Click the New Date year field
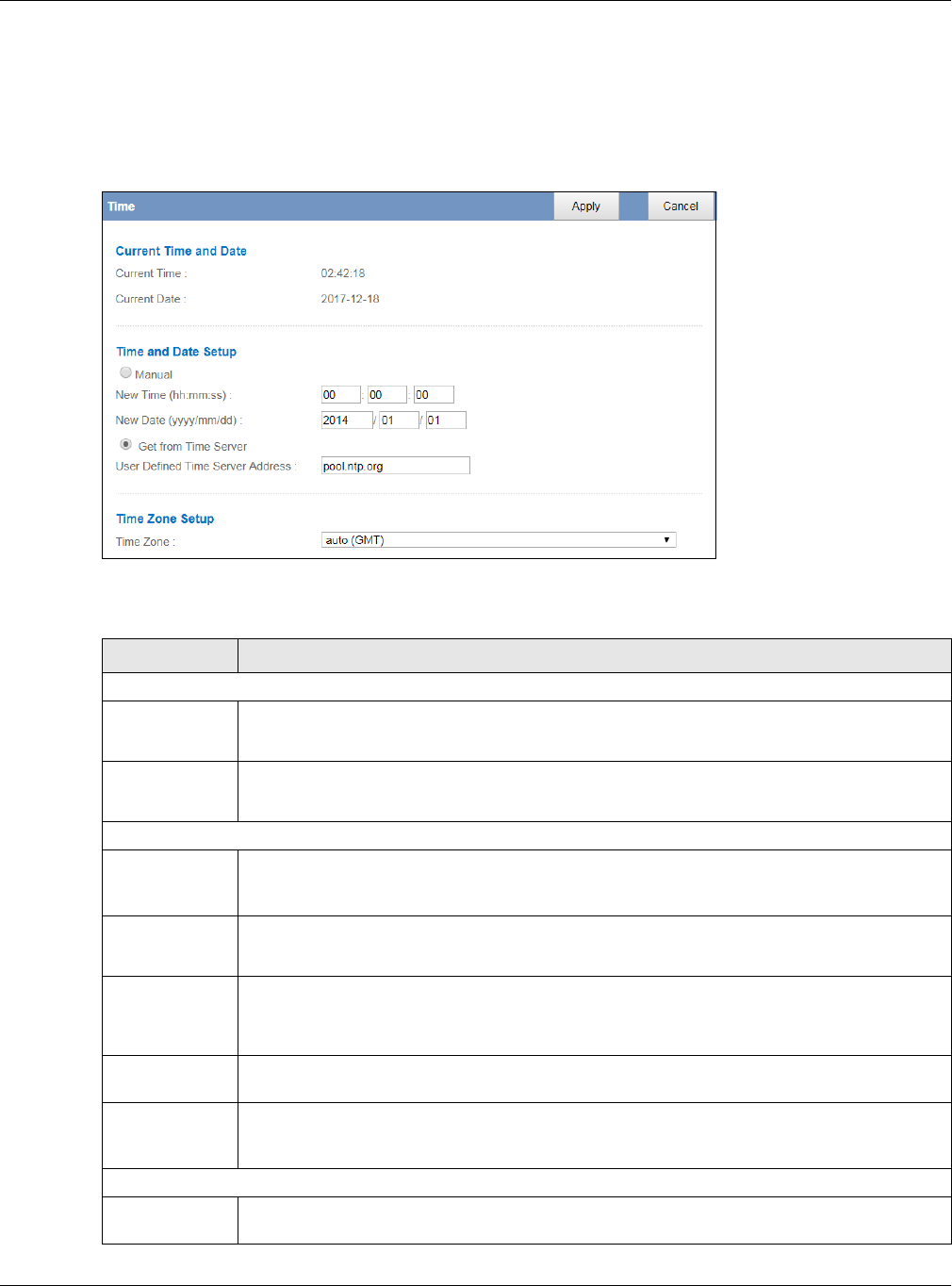Image resolution: width=952 pixels, height=1286 pixels. [x=347, y=420]
